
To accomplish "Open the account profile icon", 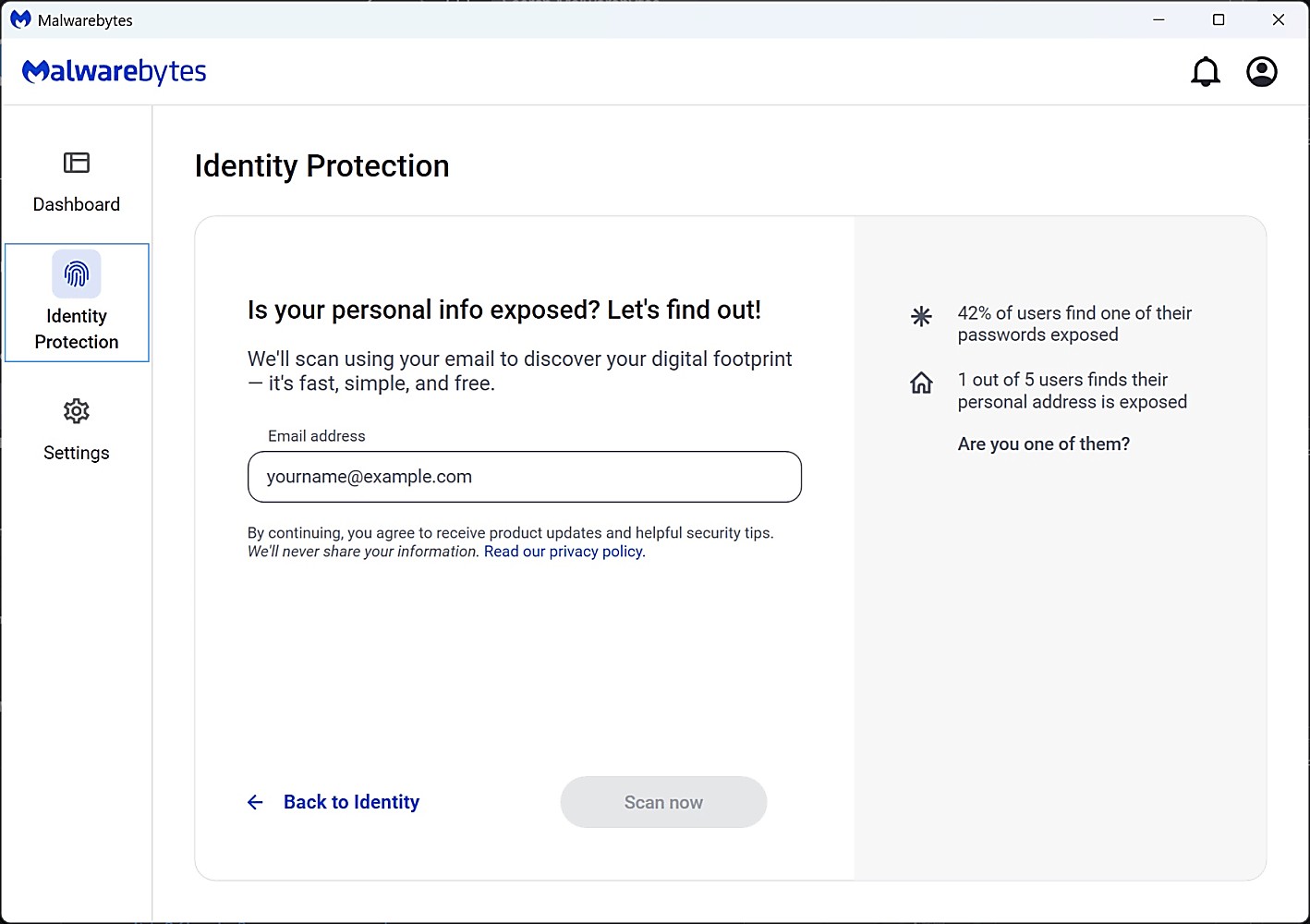I will (x=1262, y=72).
